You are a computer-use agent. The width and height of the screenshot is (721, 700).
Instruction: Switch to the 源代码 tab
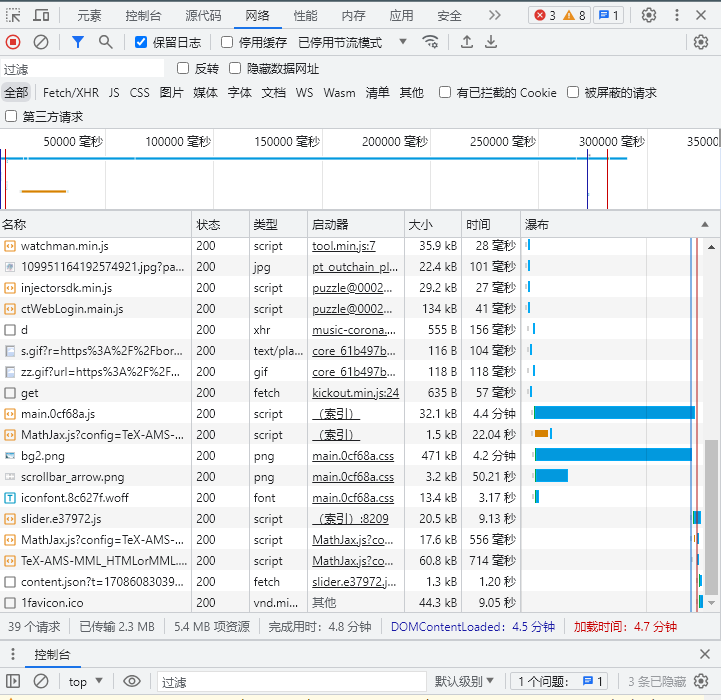pyautogui.click(x=203, y=16)
